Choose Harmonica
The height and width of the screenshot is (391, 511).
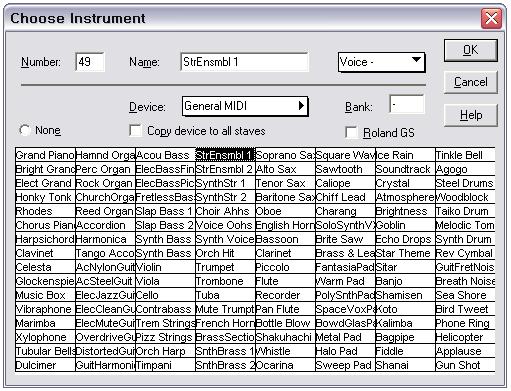tap(106, 239)
